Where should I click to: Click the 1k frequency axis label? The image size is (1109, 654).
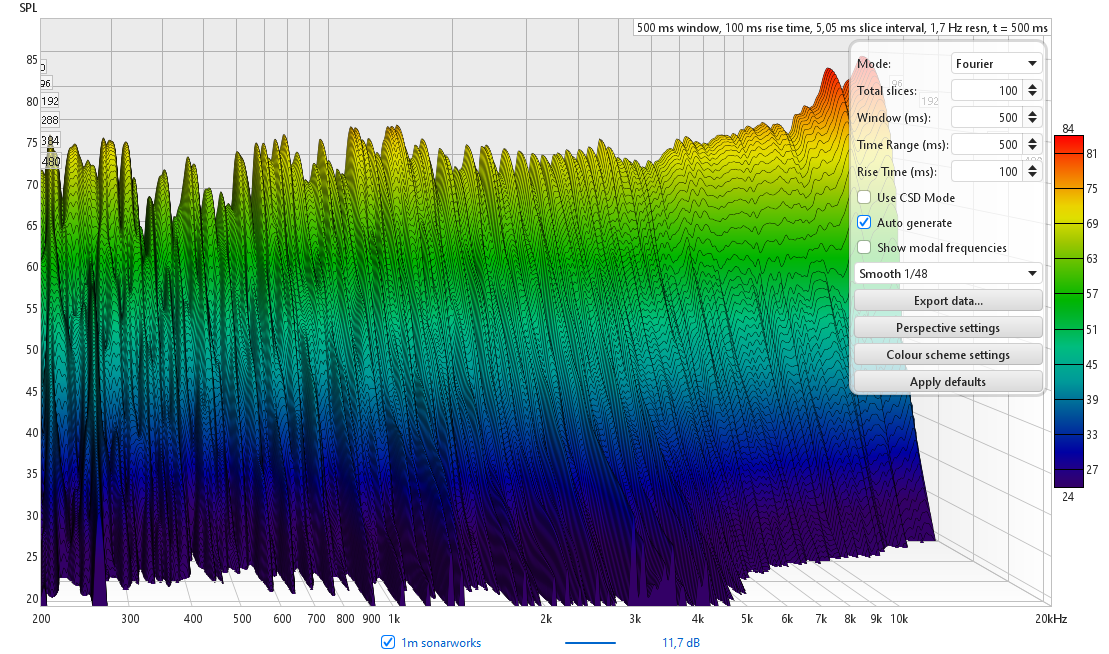point(394,619)
